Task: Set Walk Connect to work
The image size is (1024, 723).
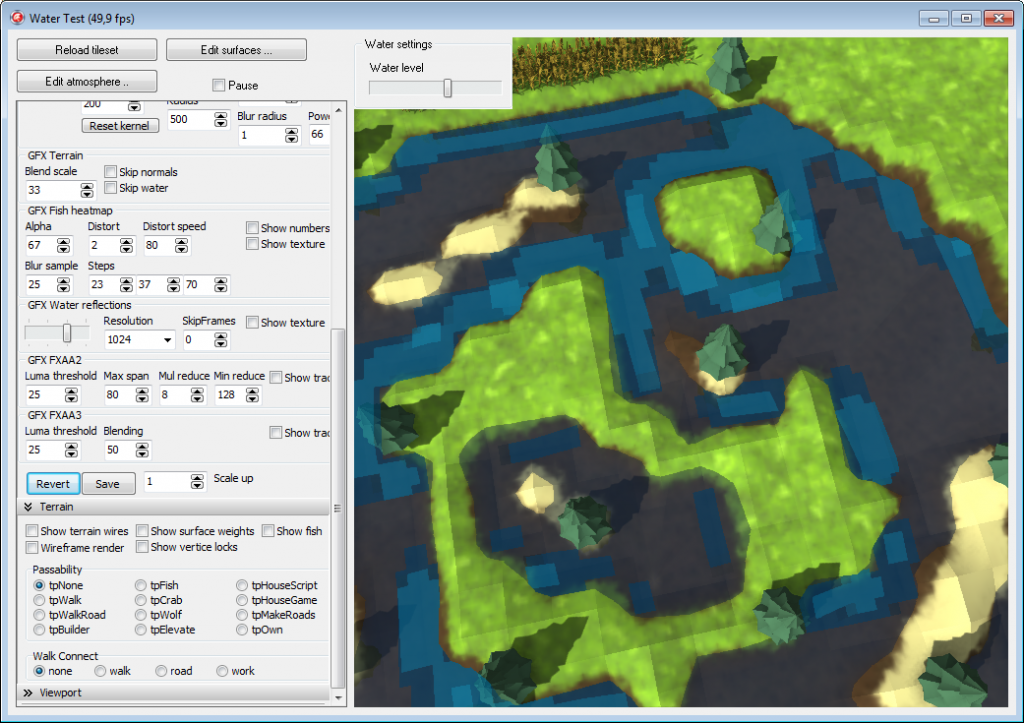Action: 222,671
